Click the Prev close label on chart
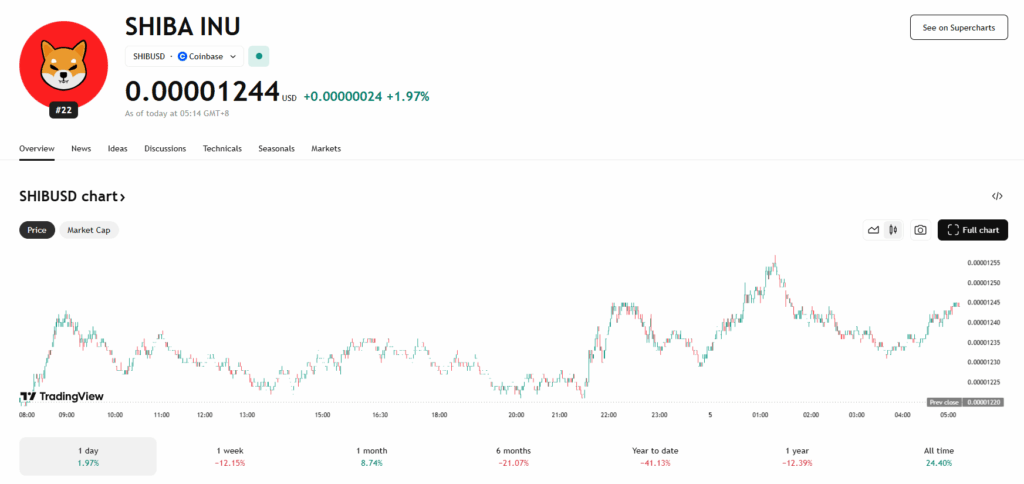The height and width of the screenshot is (484, 1024). coord(944,402)
